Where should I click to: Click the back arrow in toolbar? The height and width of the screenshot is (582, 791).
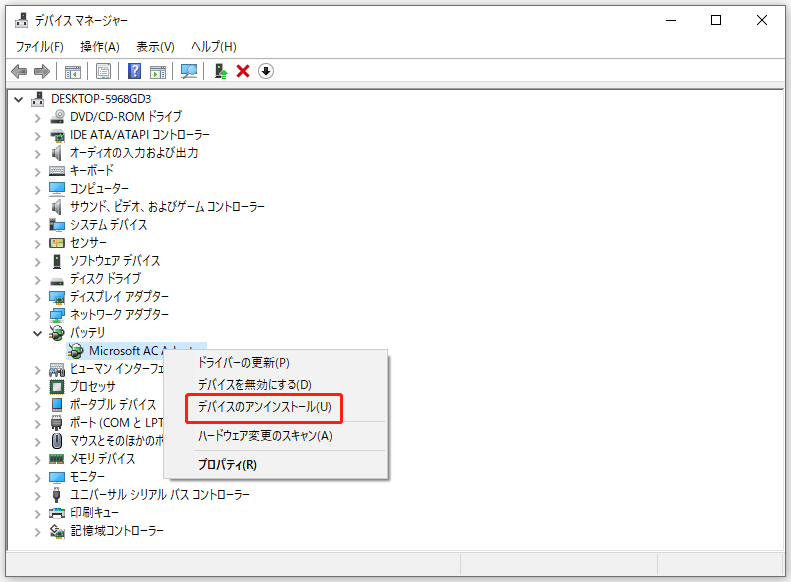tap(19, 71)
